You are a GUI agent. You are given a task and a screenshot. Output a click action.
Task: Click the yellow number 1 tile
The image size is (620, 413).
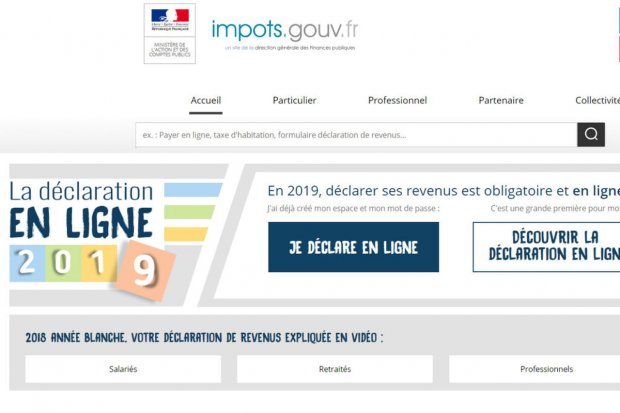click(x=99, y=263)
